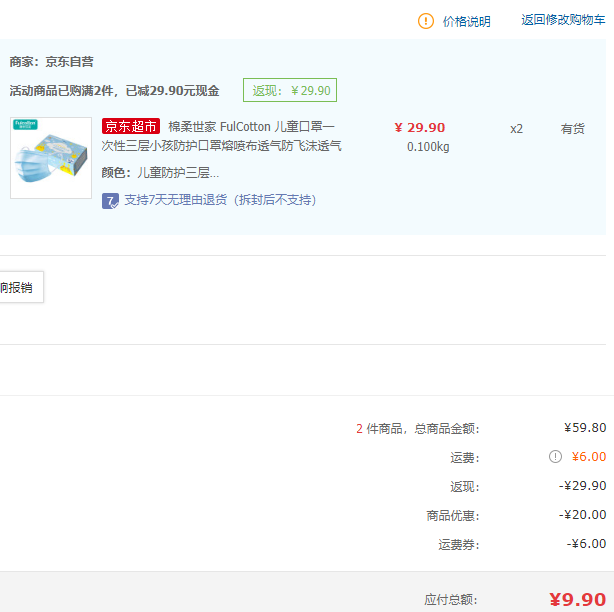614x612 pixels.
Task: Click the red 京东超市 tag
Action: coord(131,126)
